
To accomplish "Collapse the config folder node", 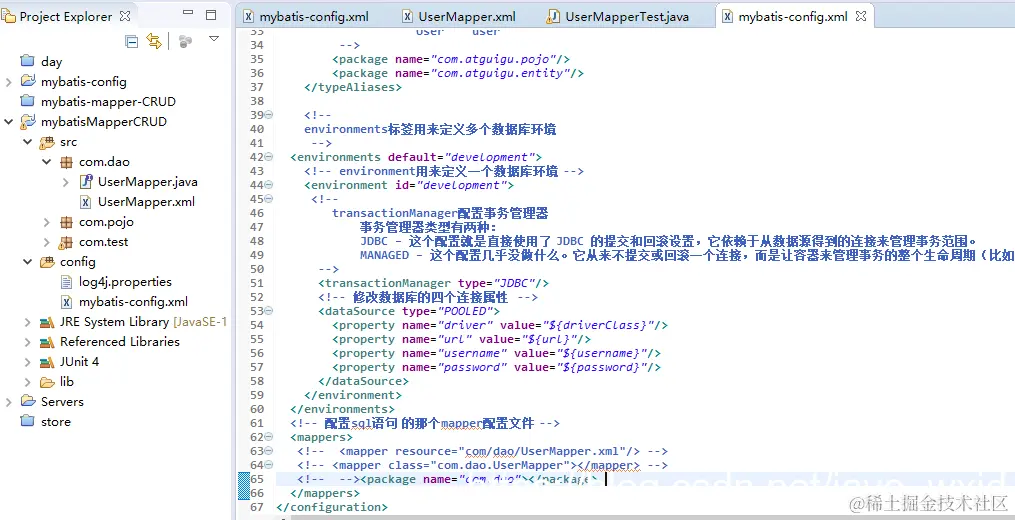I will coord(27,262).
